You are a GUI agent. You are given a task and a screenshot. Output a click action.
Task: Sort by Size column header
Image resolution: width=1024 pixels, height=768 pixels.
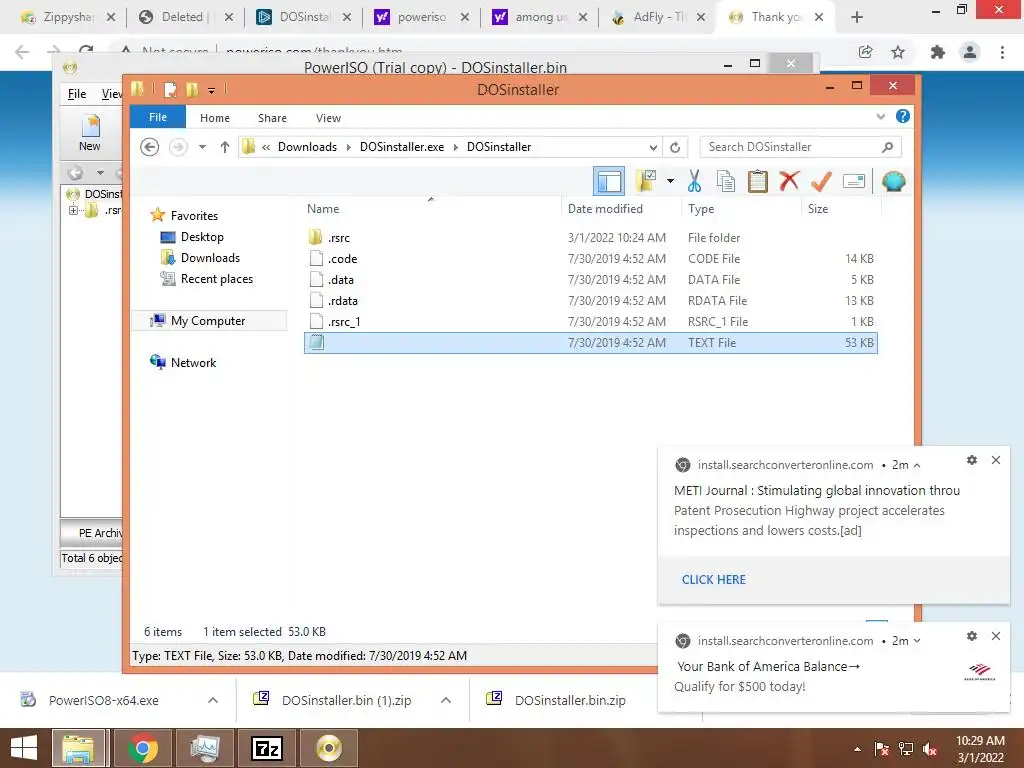[818, 209]
